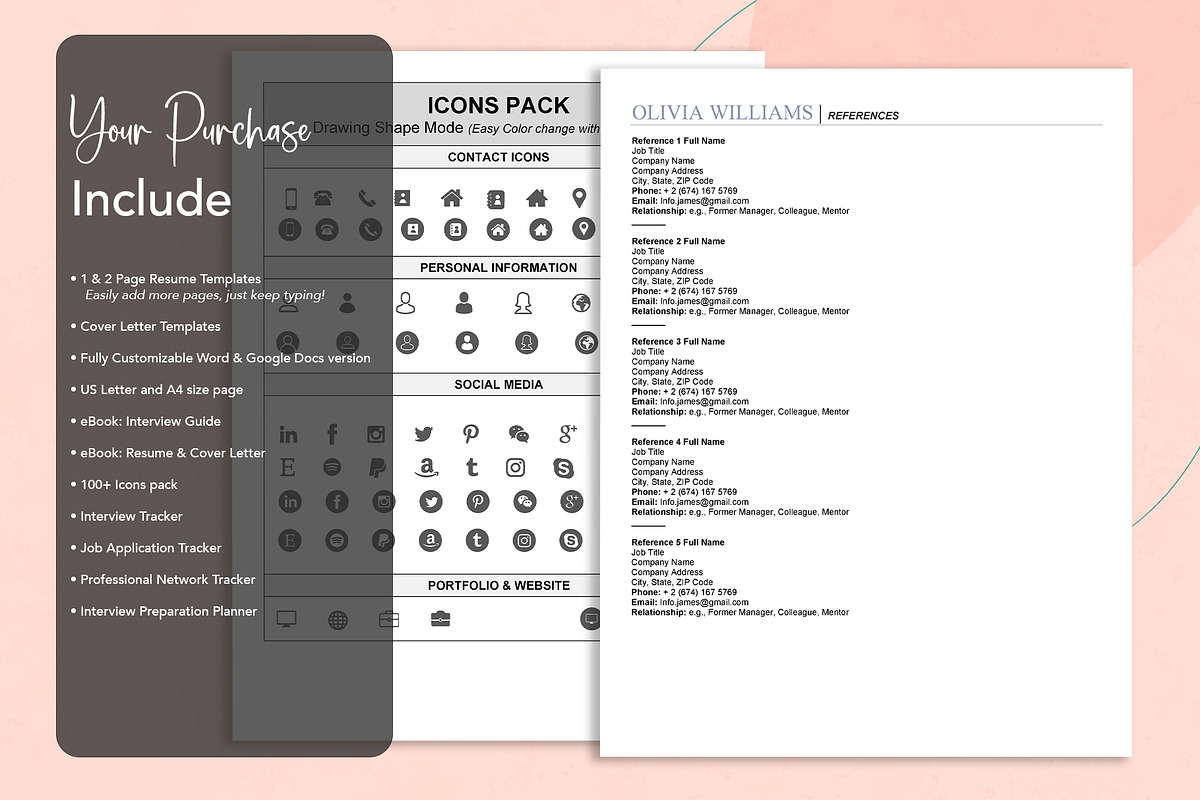Select the Reference 2 Full Name line

pyautogui.click(x=678, y=241)
